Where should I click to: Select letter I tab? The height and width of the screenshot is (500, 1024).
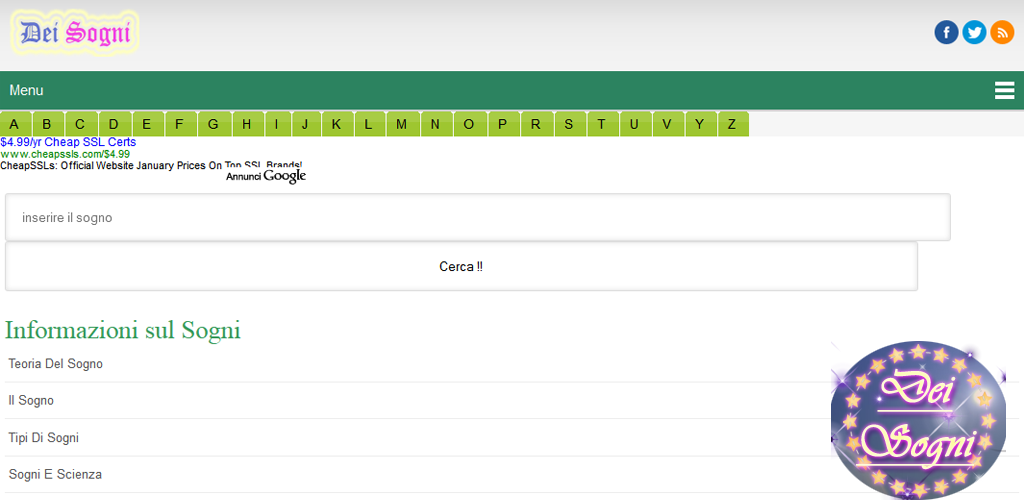click(277, 124)
